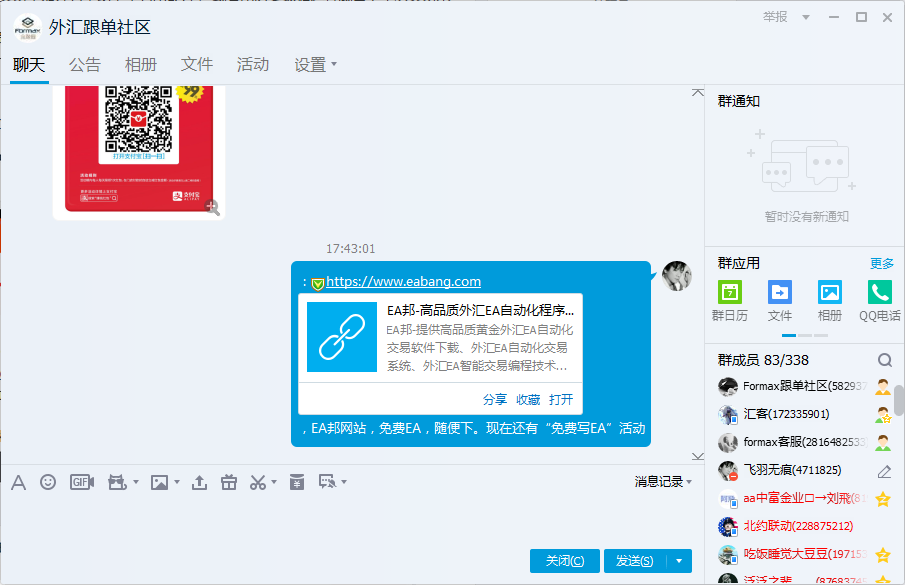Image resolution: width=905 pixels, height=585 pixels.
Task: Click the group avatar Formax logo
Action: 27,27
